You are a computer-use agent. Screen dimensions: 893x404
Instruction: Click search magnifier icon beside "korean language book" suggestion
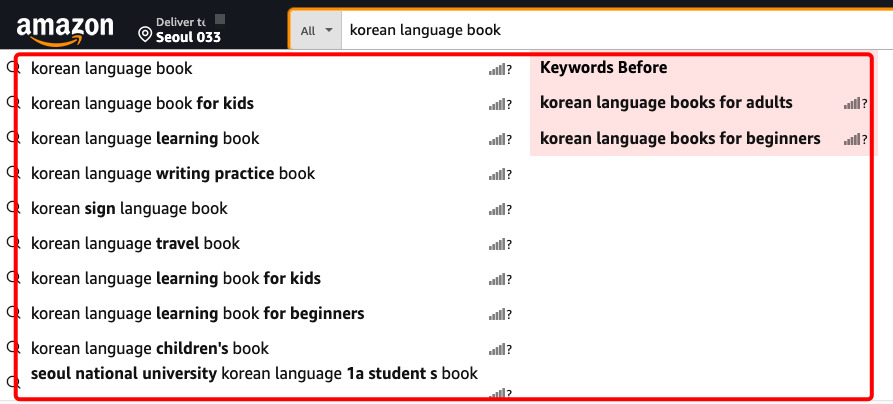pos(14,69)
